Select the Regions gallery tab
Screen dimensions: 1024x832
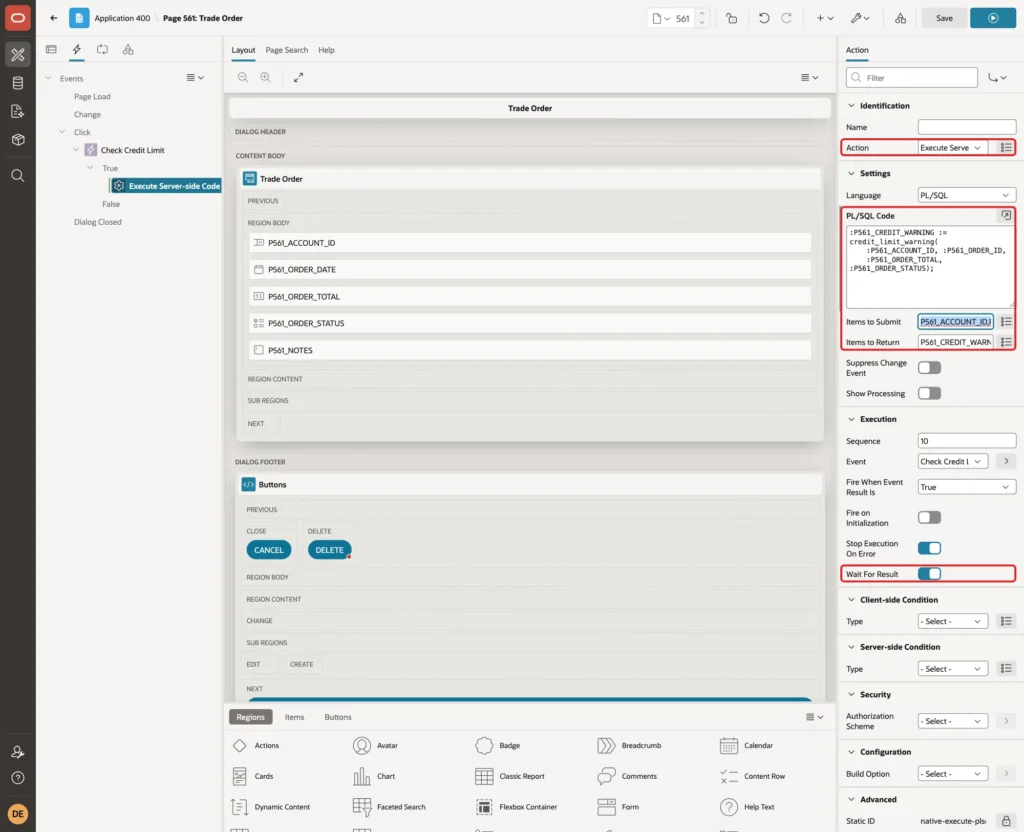coord(251,717)
